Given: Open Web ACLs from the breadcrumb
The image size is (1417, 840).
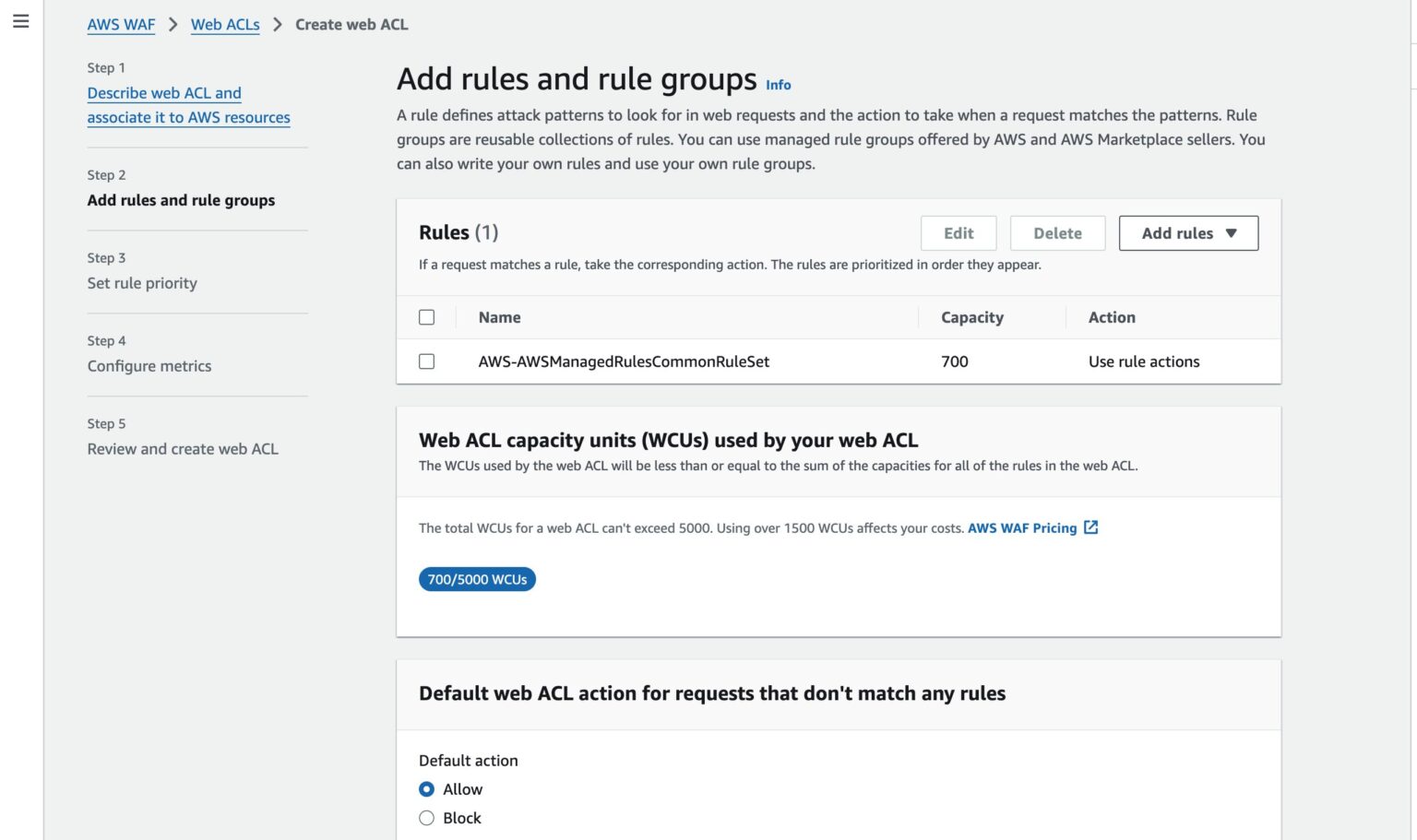Looking at the screenshot, I should [225, 24].
